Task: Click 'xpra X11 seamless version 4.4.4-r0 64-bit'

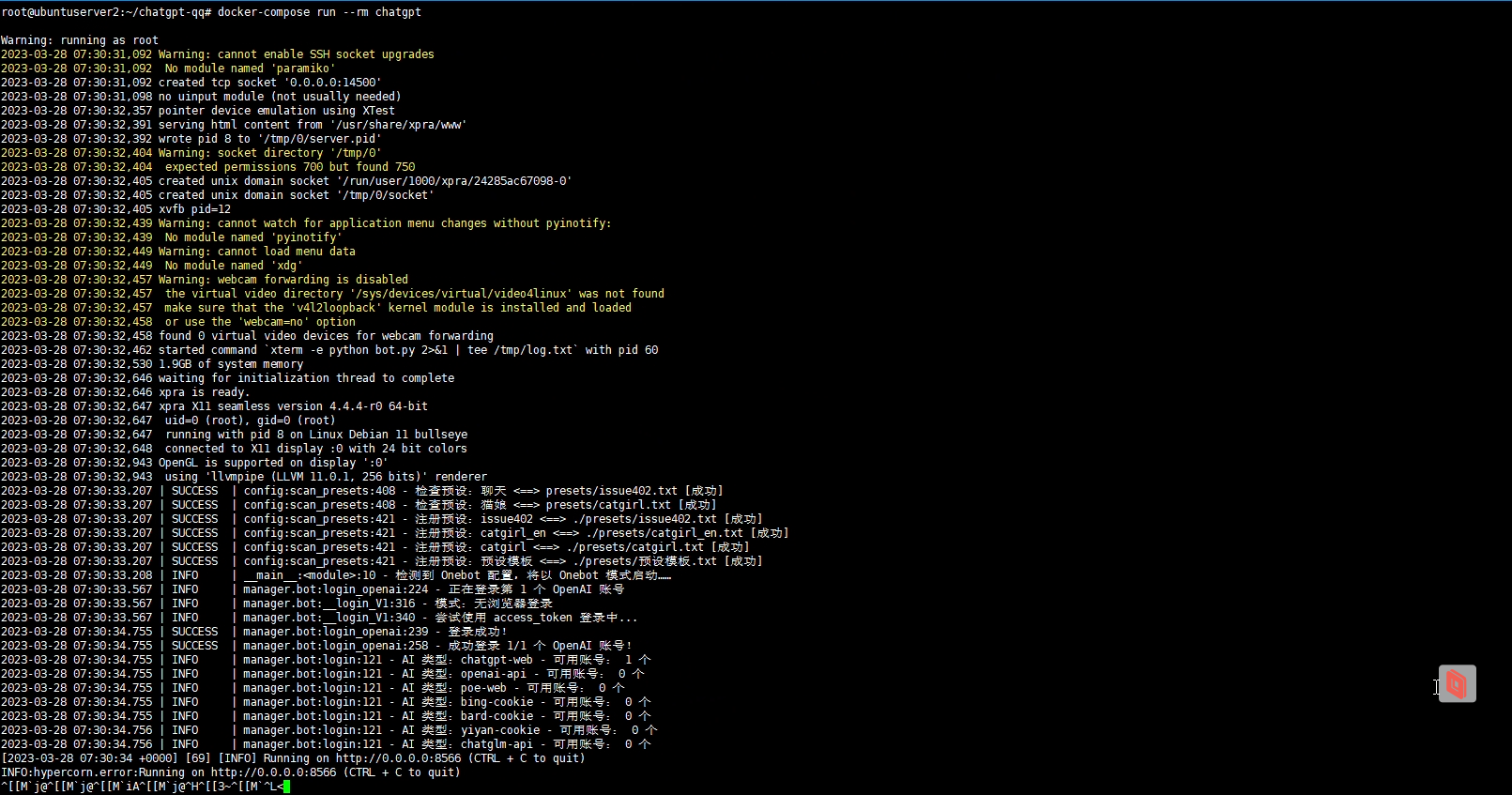Action: pos(293,406)
